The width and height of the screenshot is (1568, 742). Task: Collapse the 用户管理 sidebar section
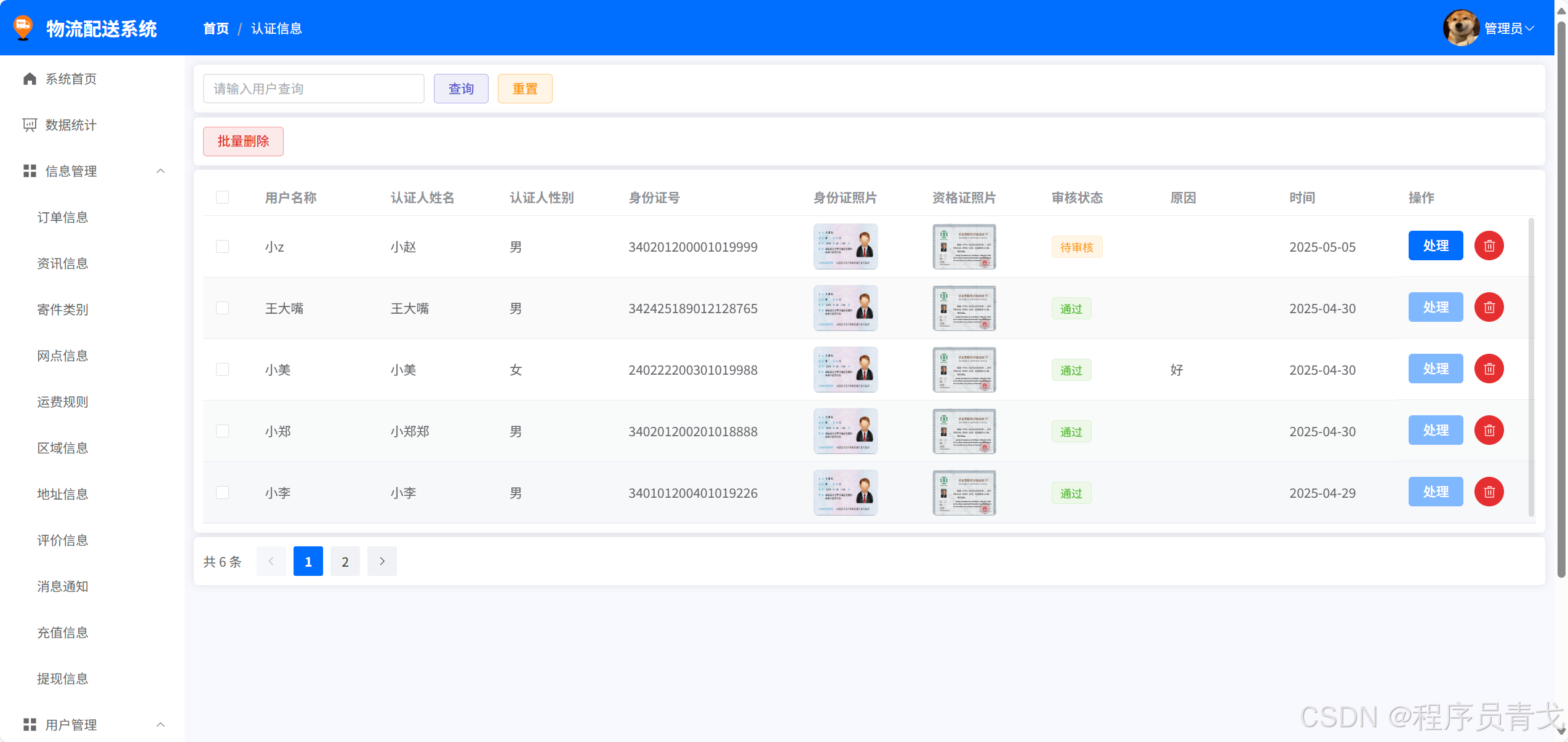click(161, 725)
